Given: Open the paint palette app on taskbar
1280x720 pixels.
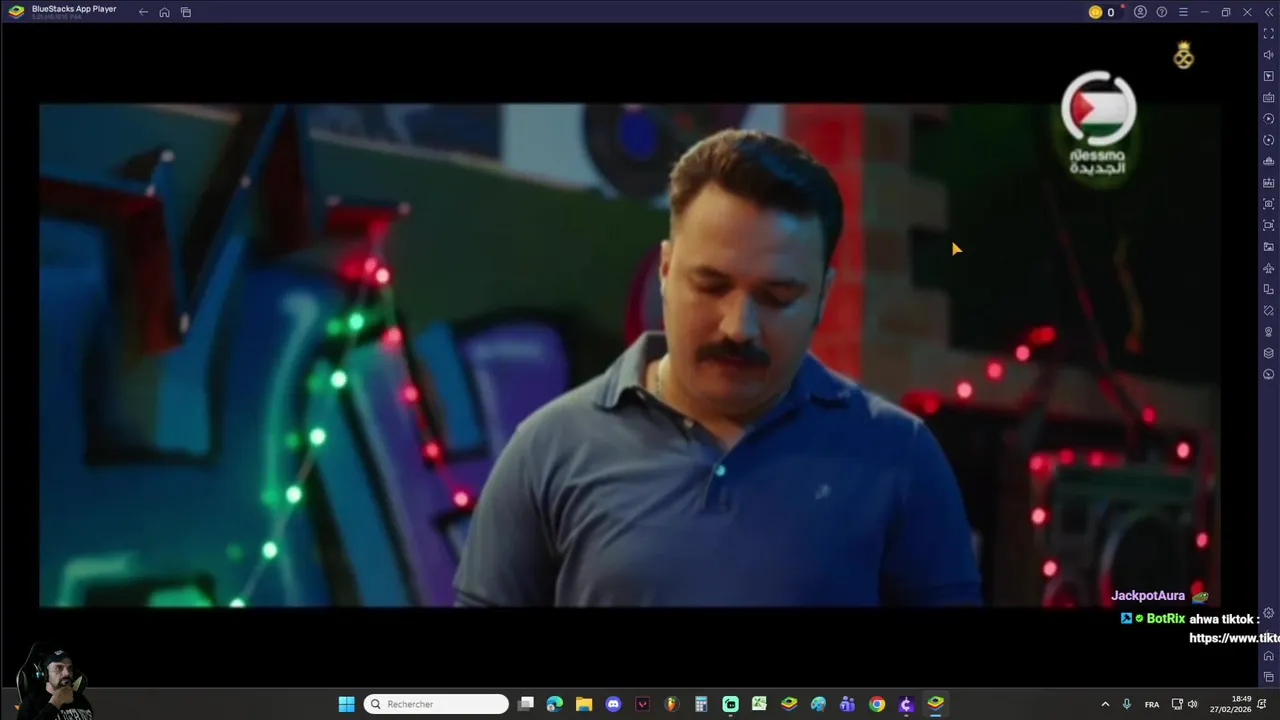Looking at the screenshot, I should click(x=819, y=704).
